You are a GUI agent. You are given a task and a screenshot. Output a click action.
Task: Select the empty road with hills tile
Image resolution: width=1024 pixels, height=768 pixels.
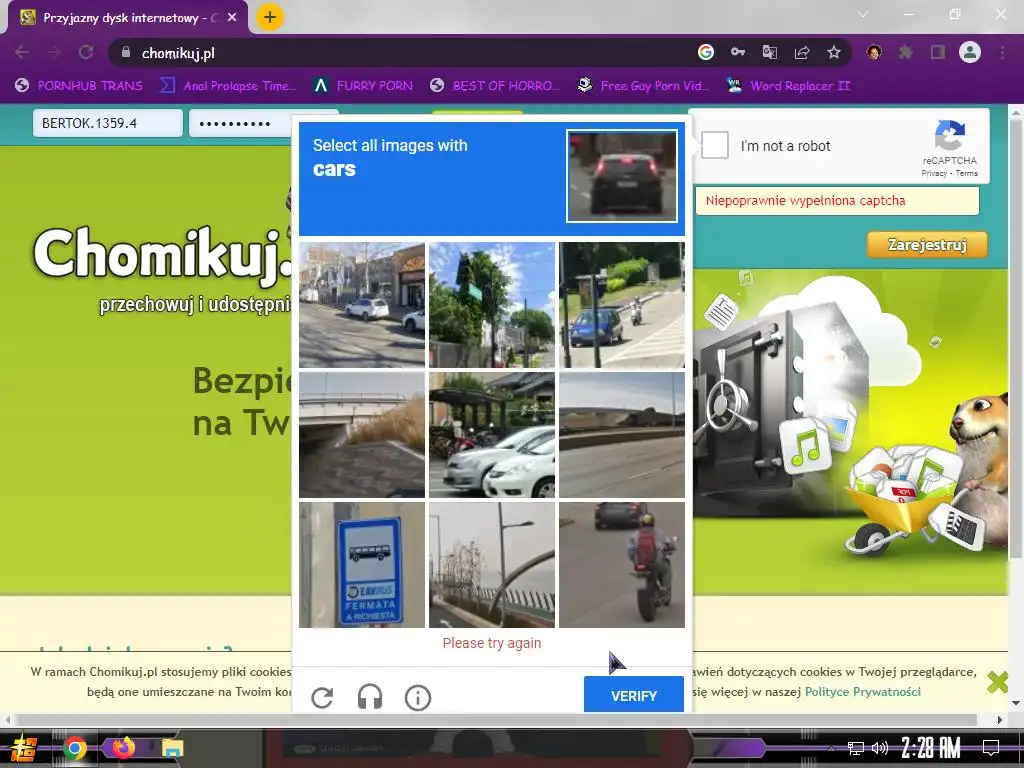622,435
